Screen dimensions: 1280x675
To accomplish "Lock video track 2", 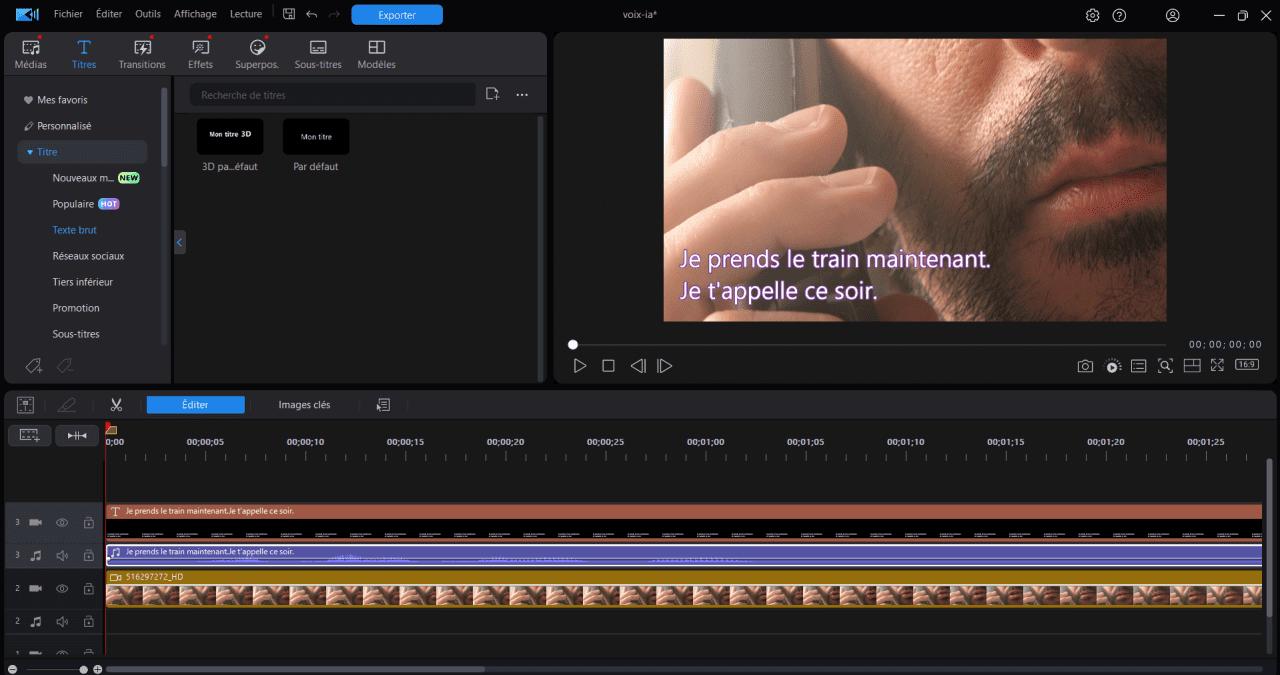I will coord(88,588).
